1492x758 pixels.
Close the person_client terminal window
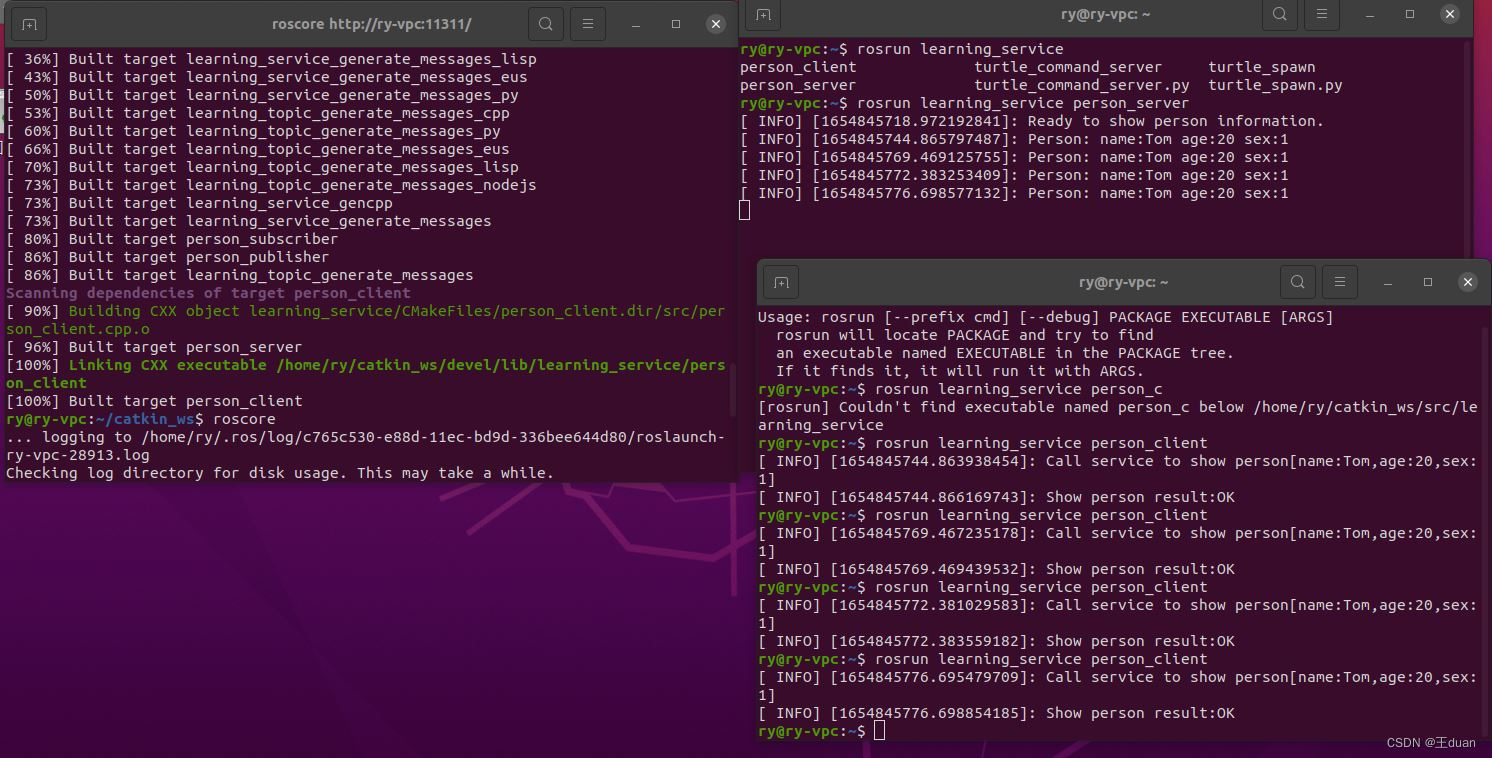click(x=1468, y=282)
